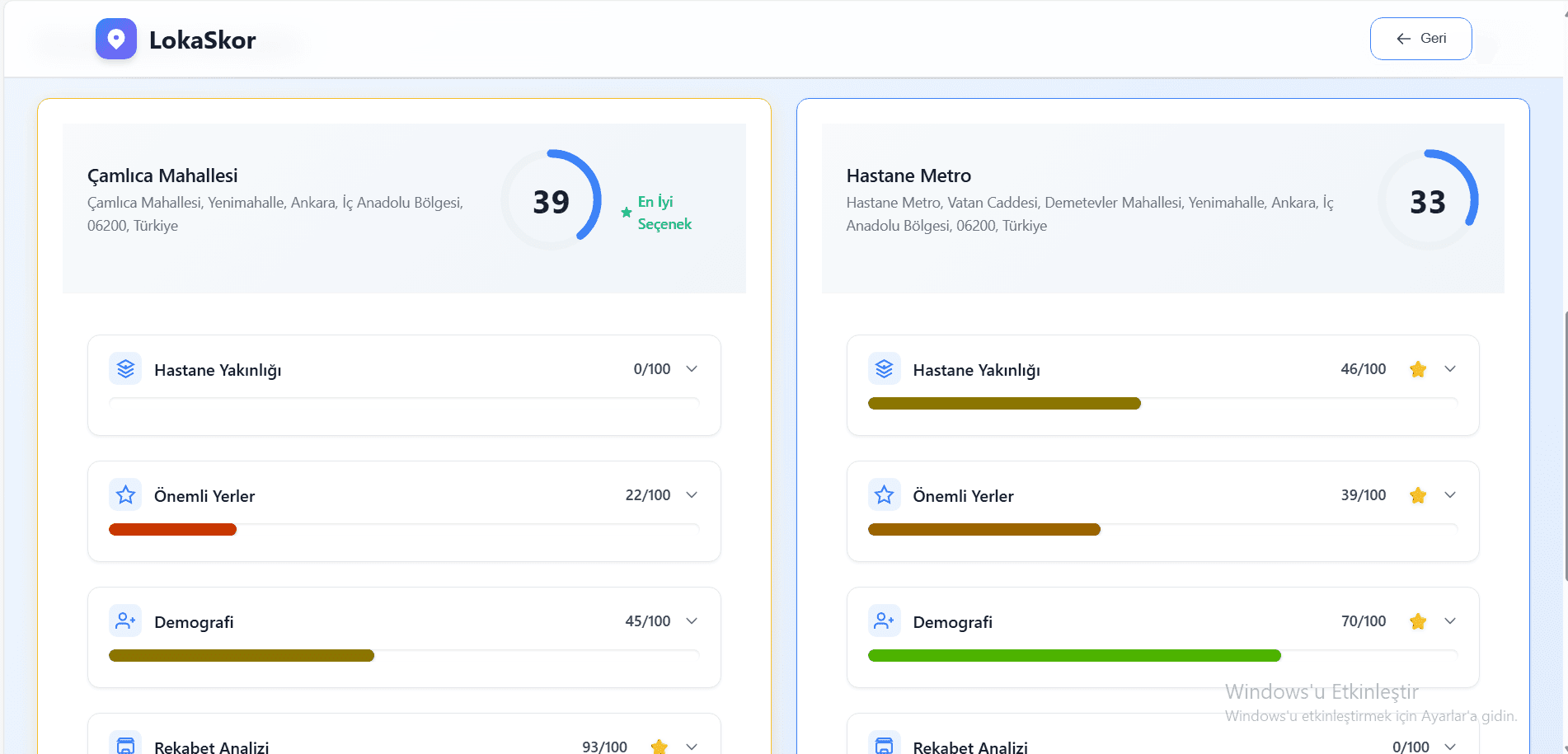This screenshot has height=754, width=1568.
Task: Click the LokaSkor brand name
Action: pyautogui.click(x=203, y=40)
